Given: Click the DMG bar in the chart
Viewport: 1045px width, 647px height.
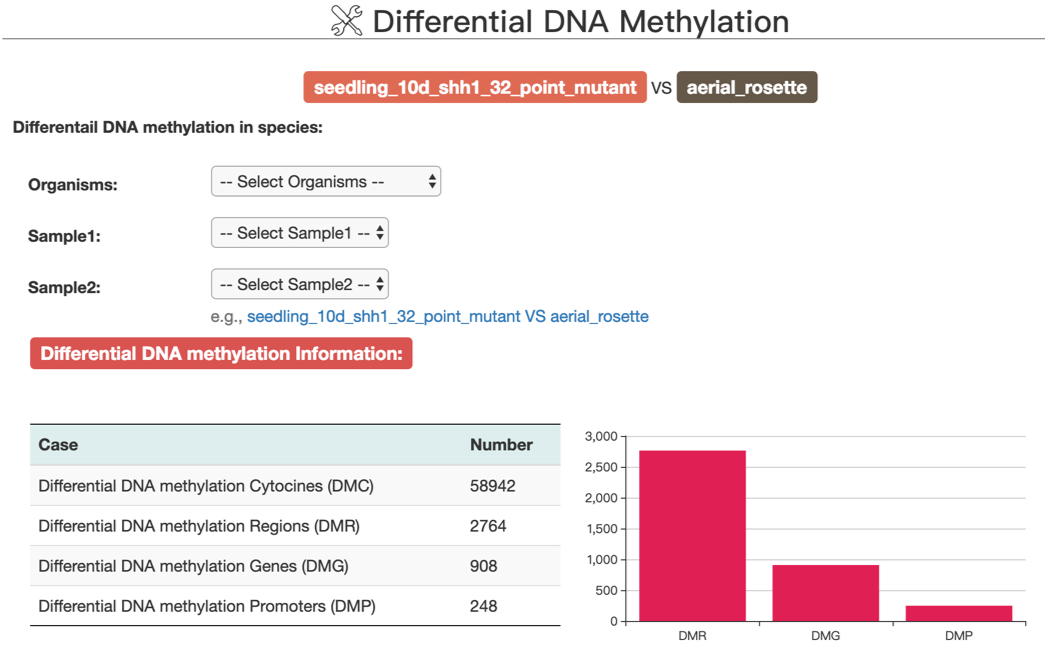Looking at the screenshot, I should pos(826,590).
